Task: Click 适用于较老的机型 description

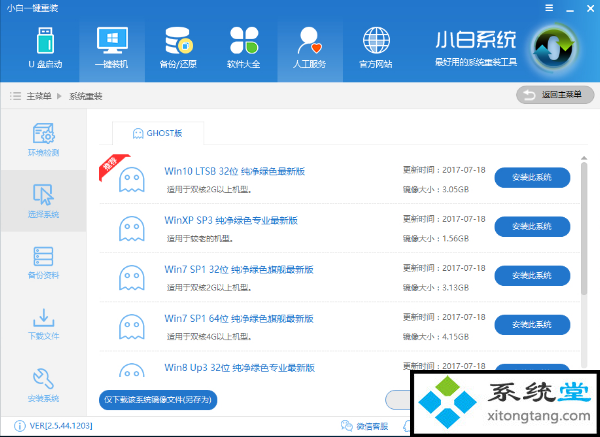Action: (200, 238)
